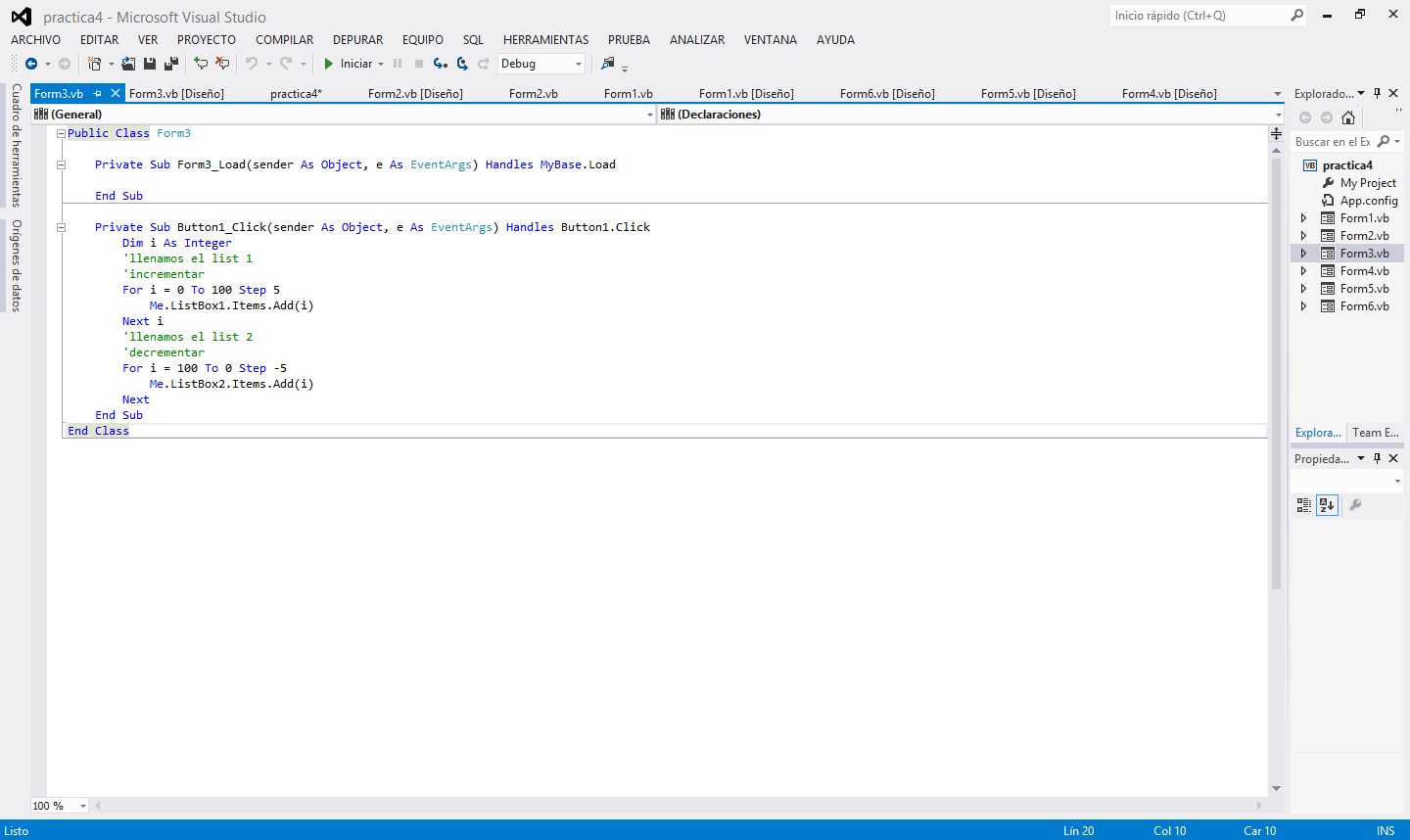The image size is (1410, 840).
Task: Select the Navigate Backward arrow icon
Action: (29, 63)
